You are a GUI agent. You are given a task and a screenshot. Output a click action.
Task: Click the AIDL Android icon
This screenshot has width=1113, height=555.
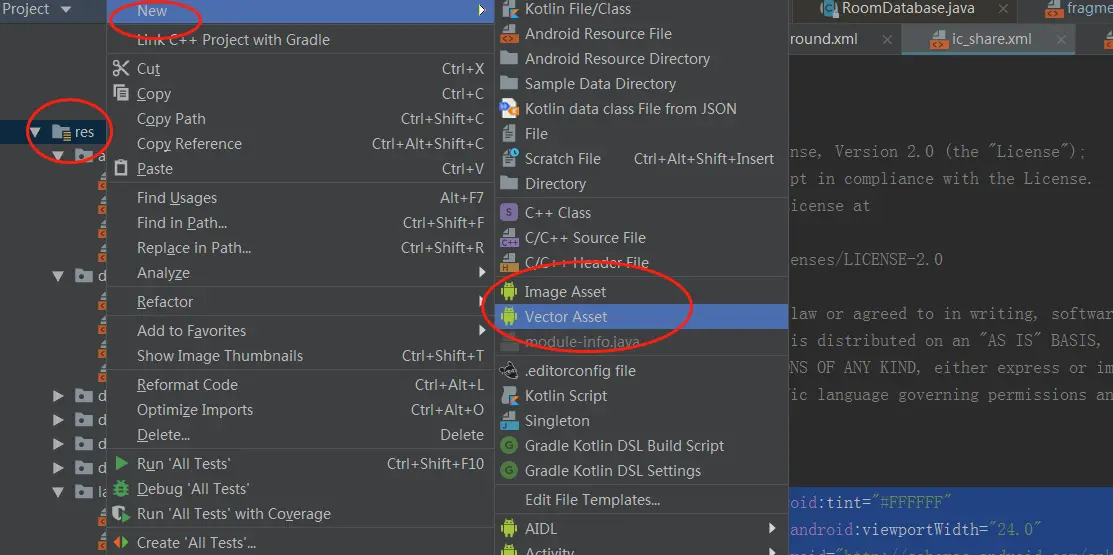[x=509, y=529]
